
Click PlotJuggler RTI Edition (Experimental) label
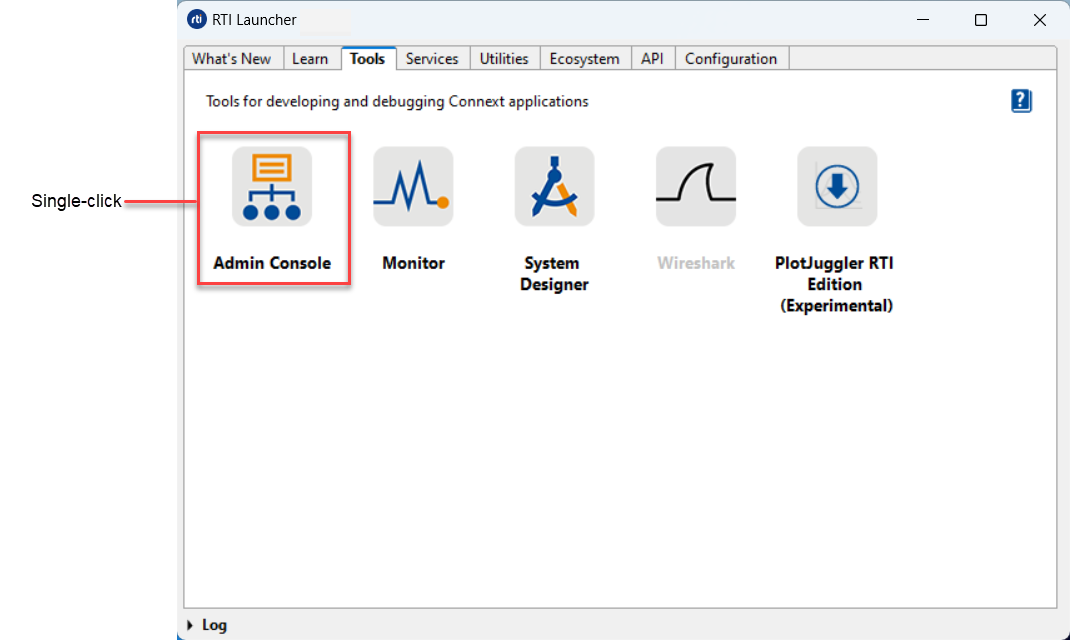click(x=835, y=285)
